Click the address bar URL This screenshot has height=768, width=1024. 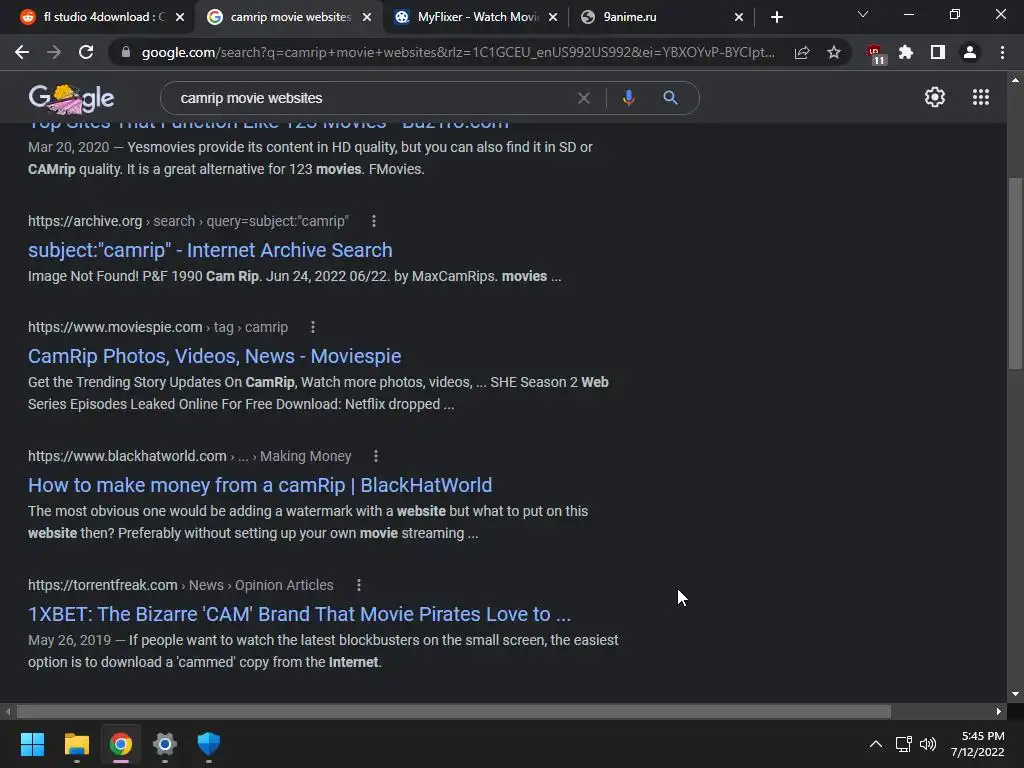[x=457, y=52]
